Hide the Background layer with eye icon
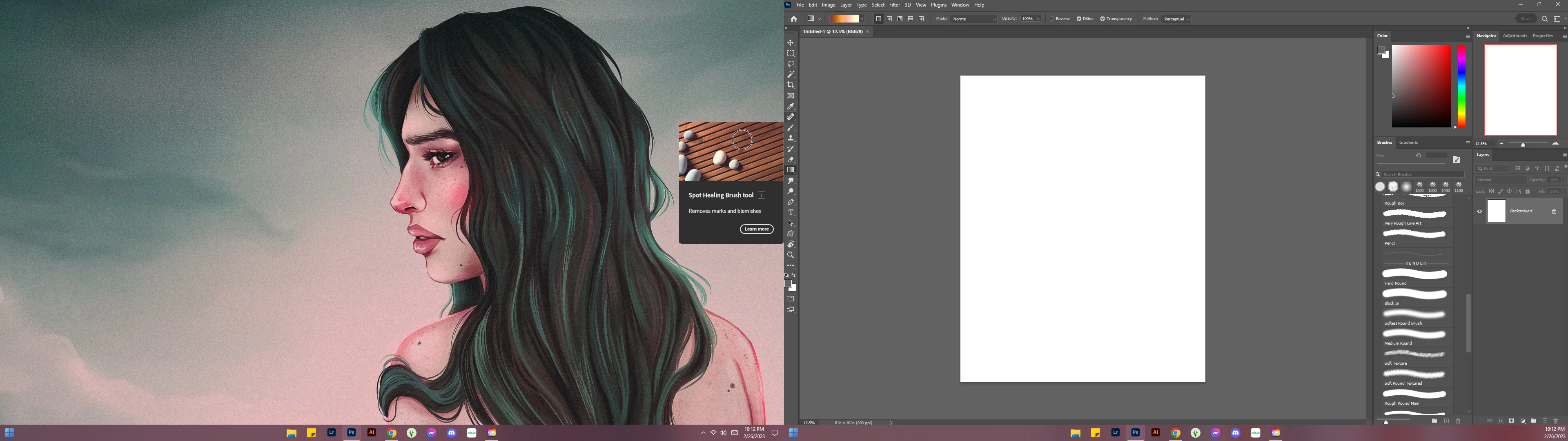The height and width of the screenshot is (441, 1568). pos(1480,212)
